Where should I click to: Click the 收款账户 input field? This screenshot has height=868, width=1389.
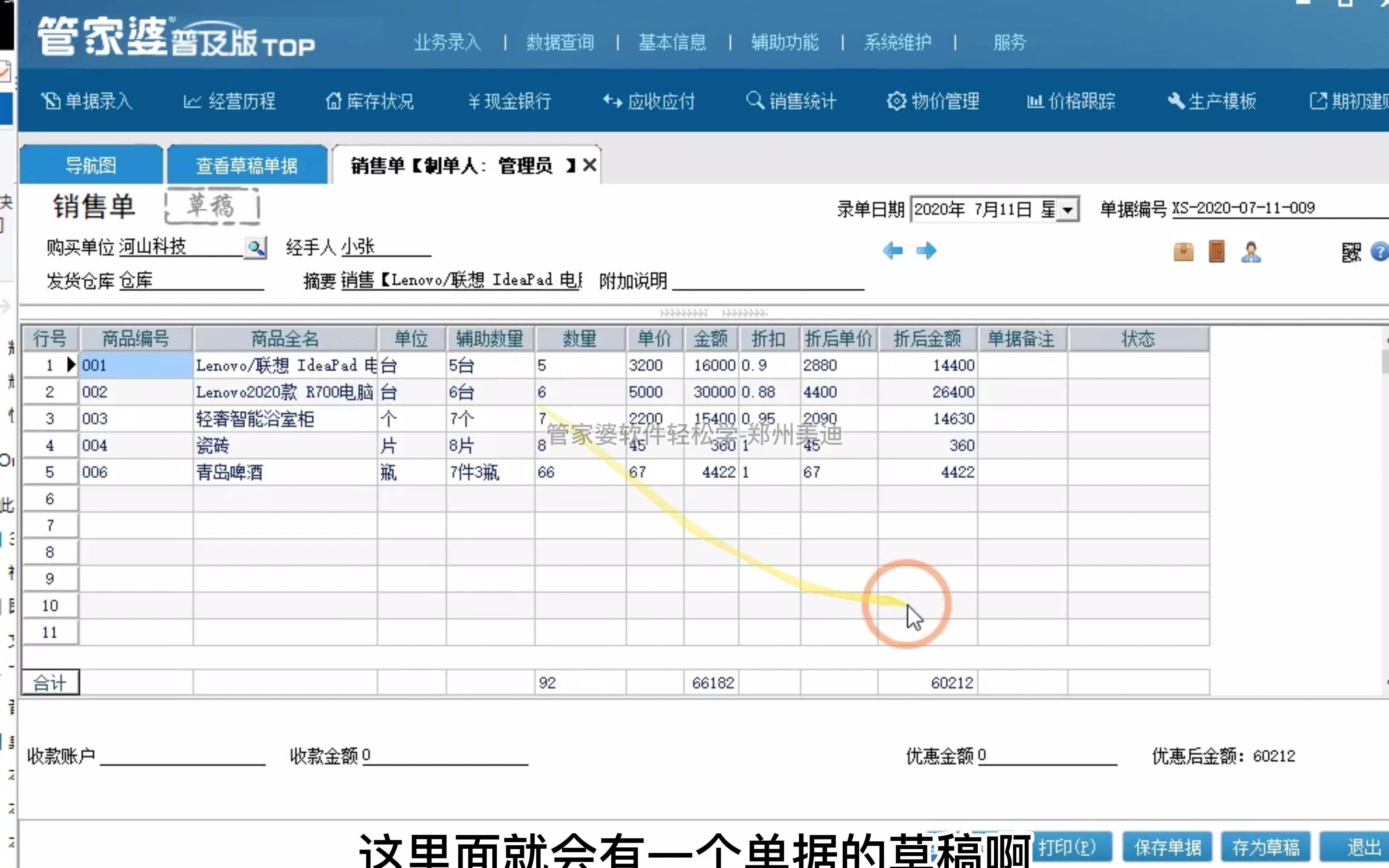pyautogui.click(x=182, y=755)
